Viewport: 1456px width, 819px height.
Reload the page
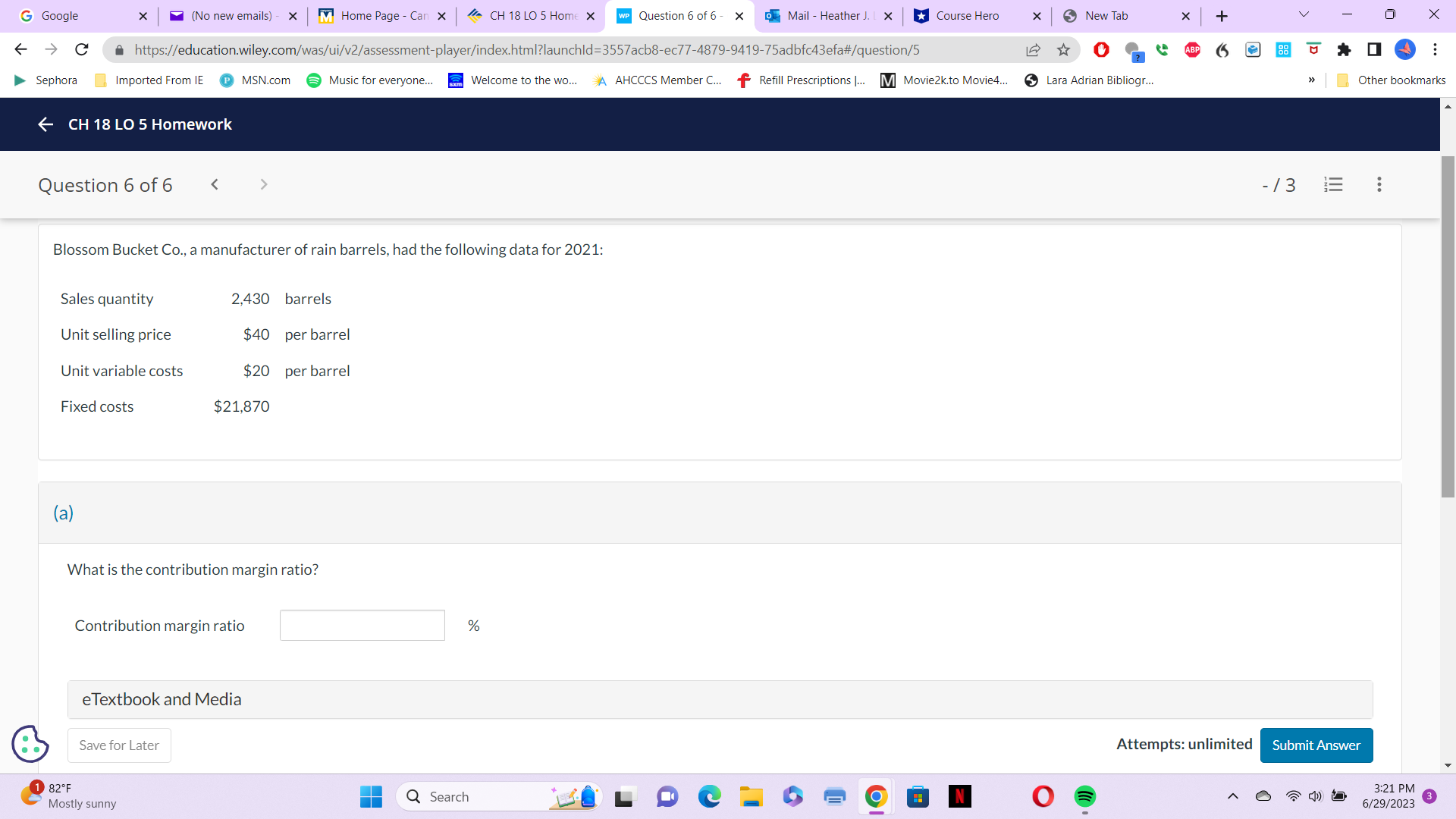pos(82,50)
